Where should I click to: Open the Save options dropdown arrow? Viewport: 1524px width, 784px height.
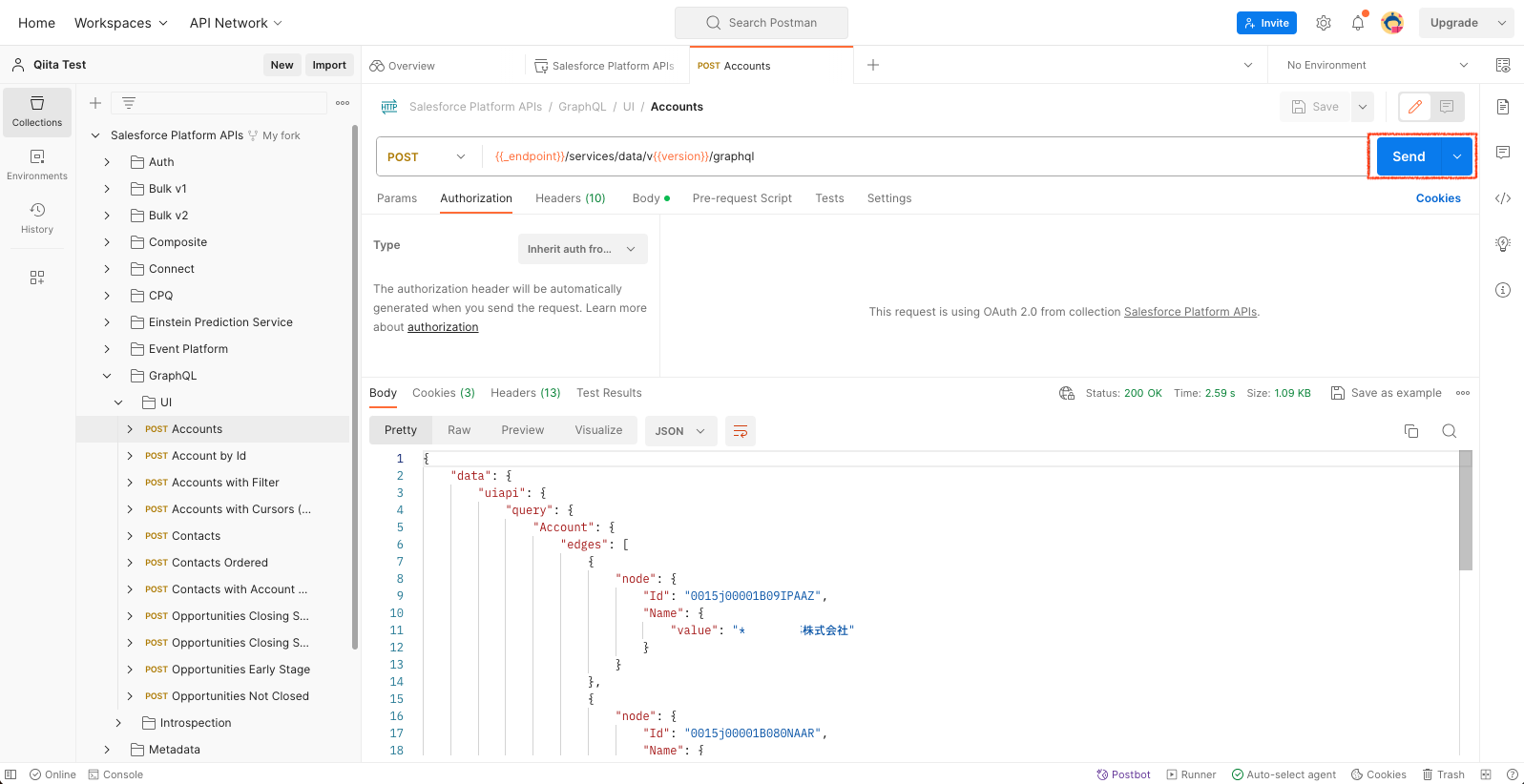tap(1363, 107)
